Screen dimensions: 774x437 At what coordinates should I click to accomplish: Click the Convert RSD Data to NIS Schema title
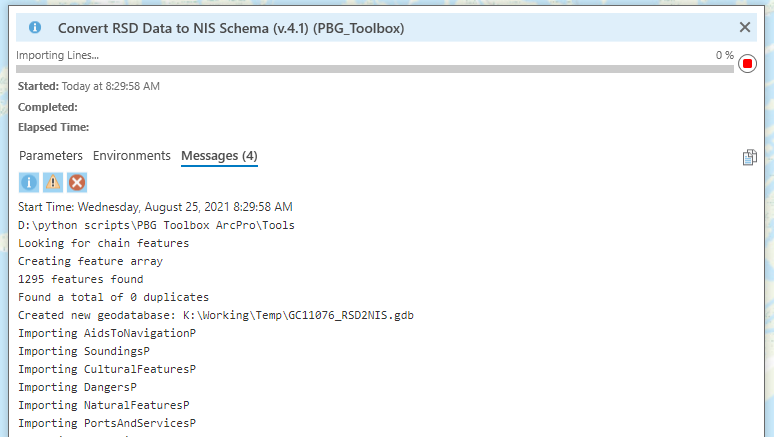(x=231, y=28)
